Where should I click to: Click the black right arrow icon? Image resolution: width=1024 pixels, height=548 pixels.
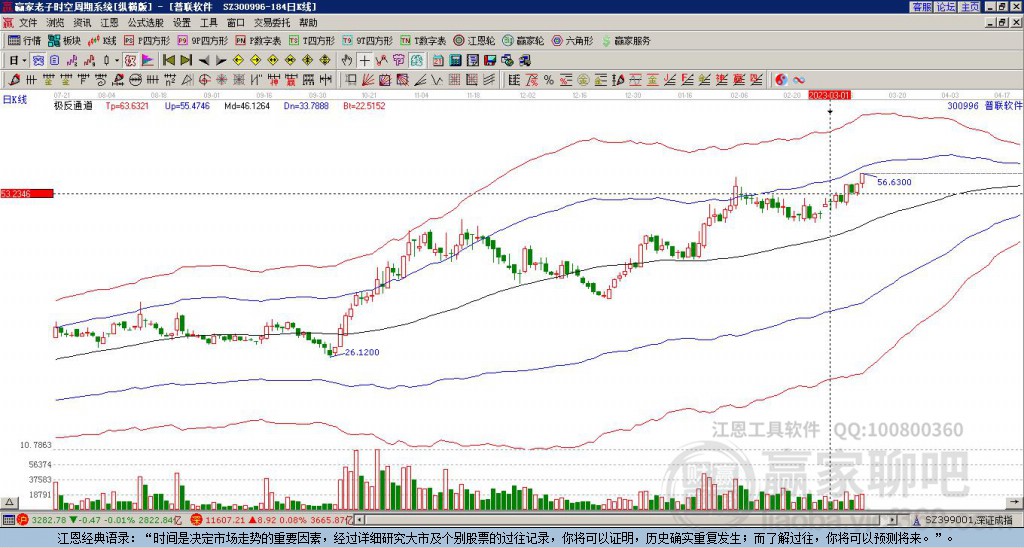221,61
